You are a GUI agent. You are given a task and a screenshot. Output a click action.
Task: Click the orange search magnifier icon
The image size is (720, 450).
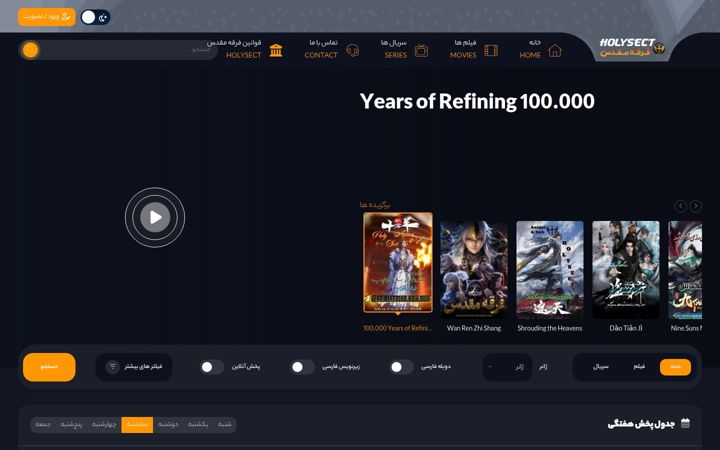[31, 50]
